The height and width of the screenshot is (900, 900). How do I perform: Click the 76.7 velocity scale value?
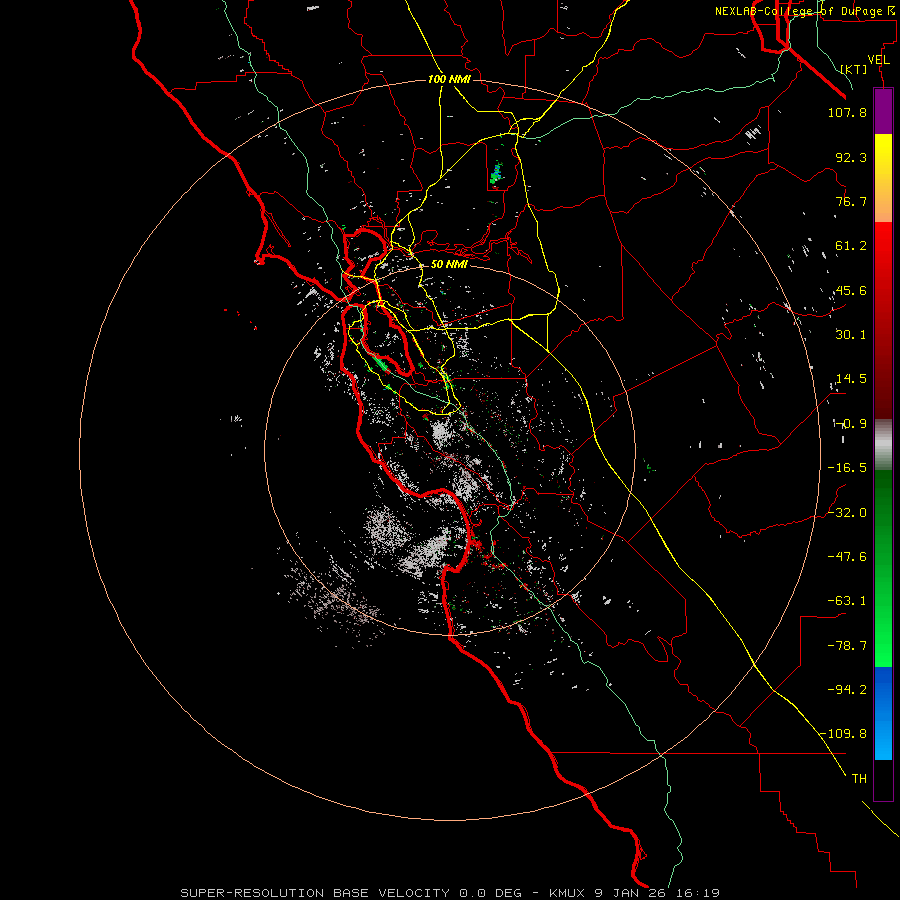851,201
